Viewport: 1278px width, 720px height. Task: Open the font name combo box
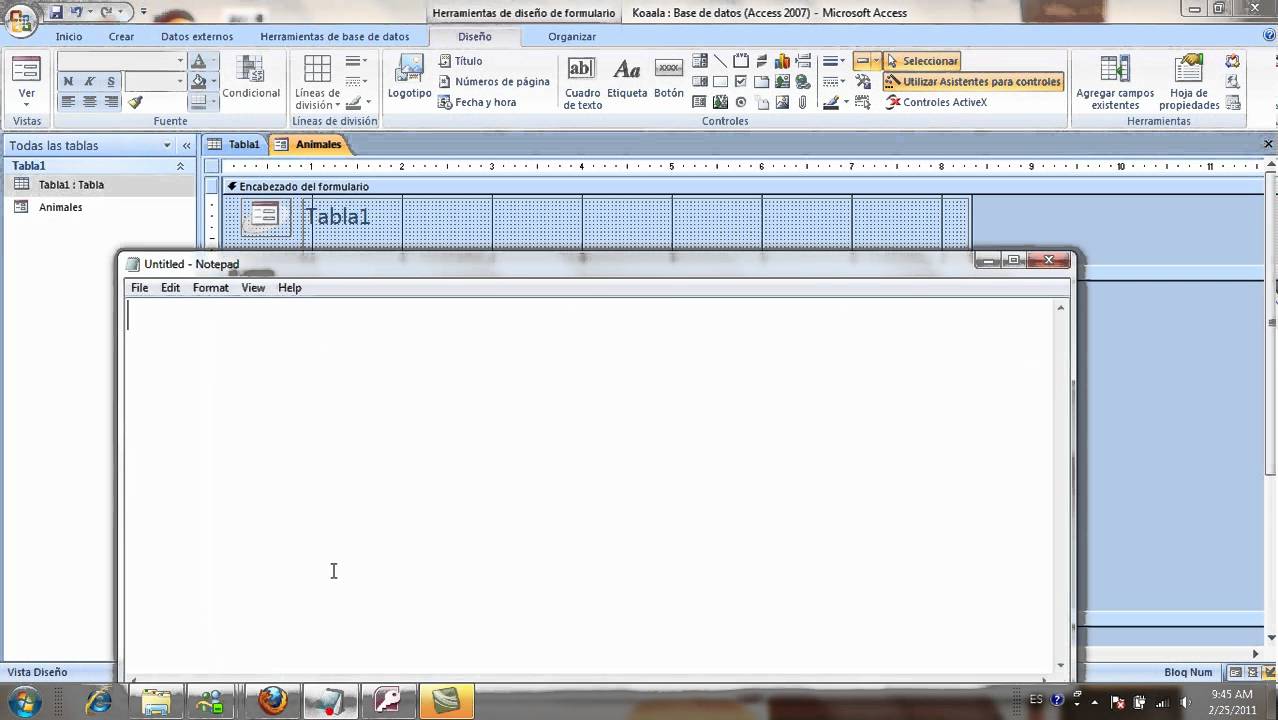click(121, 61)
